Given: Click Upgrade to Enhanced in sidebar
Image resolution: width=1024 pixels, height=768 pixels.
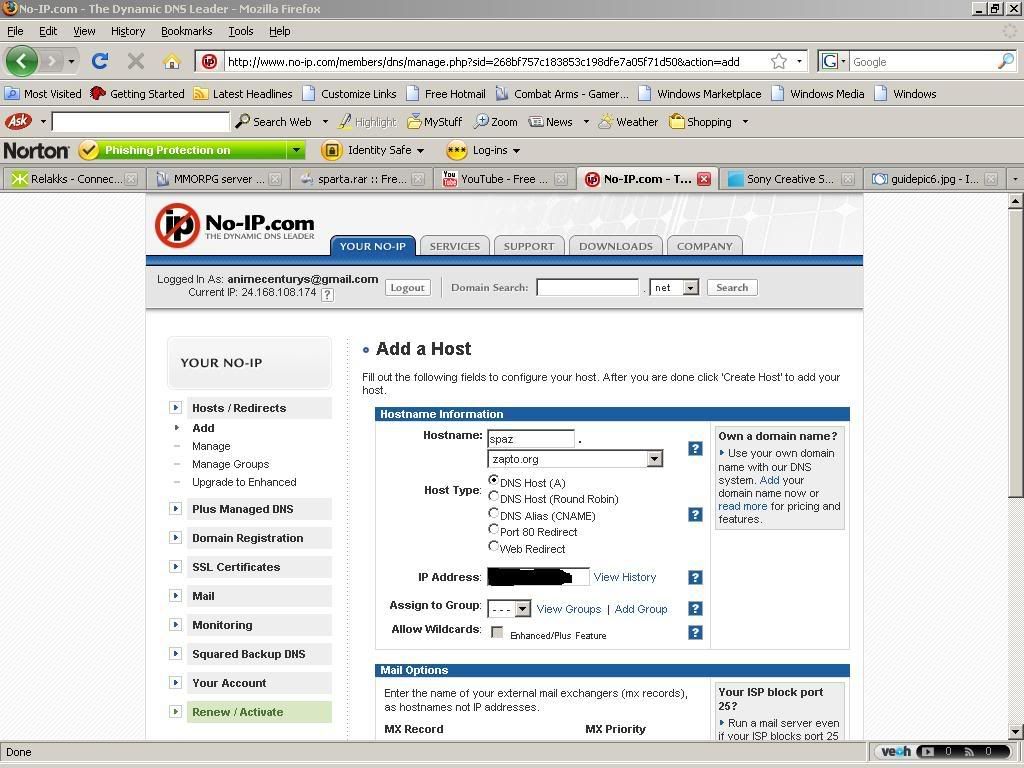Looking at the screenshot, I should (244, 482).
